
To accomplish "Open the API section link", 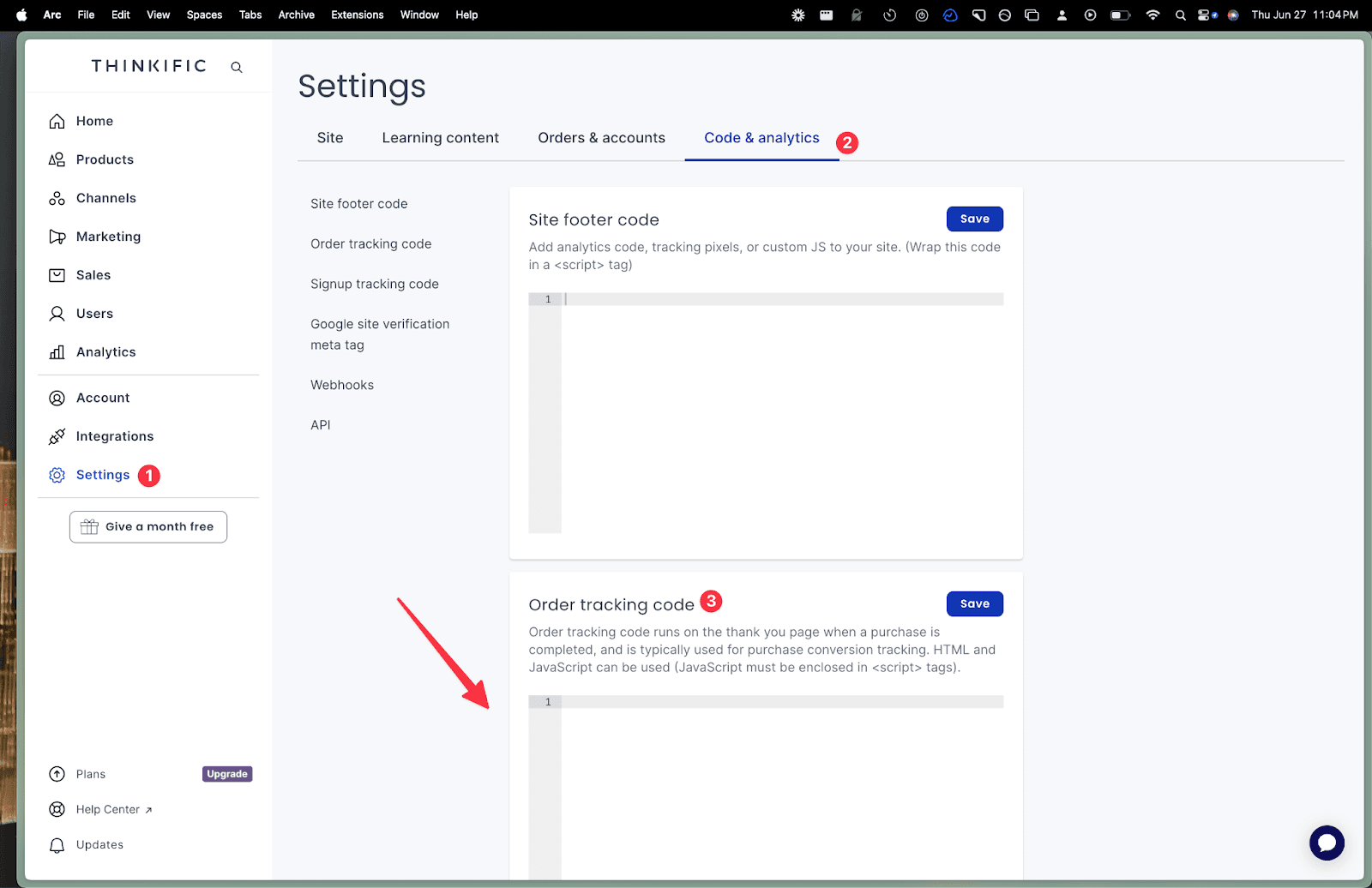I will point(321,425).
